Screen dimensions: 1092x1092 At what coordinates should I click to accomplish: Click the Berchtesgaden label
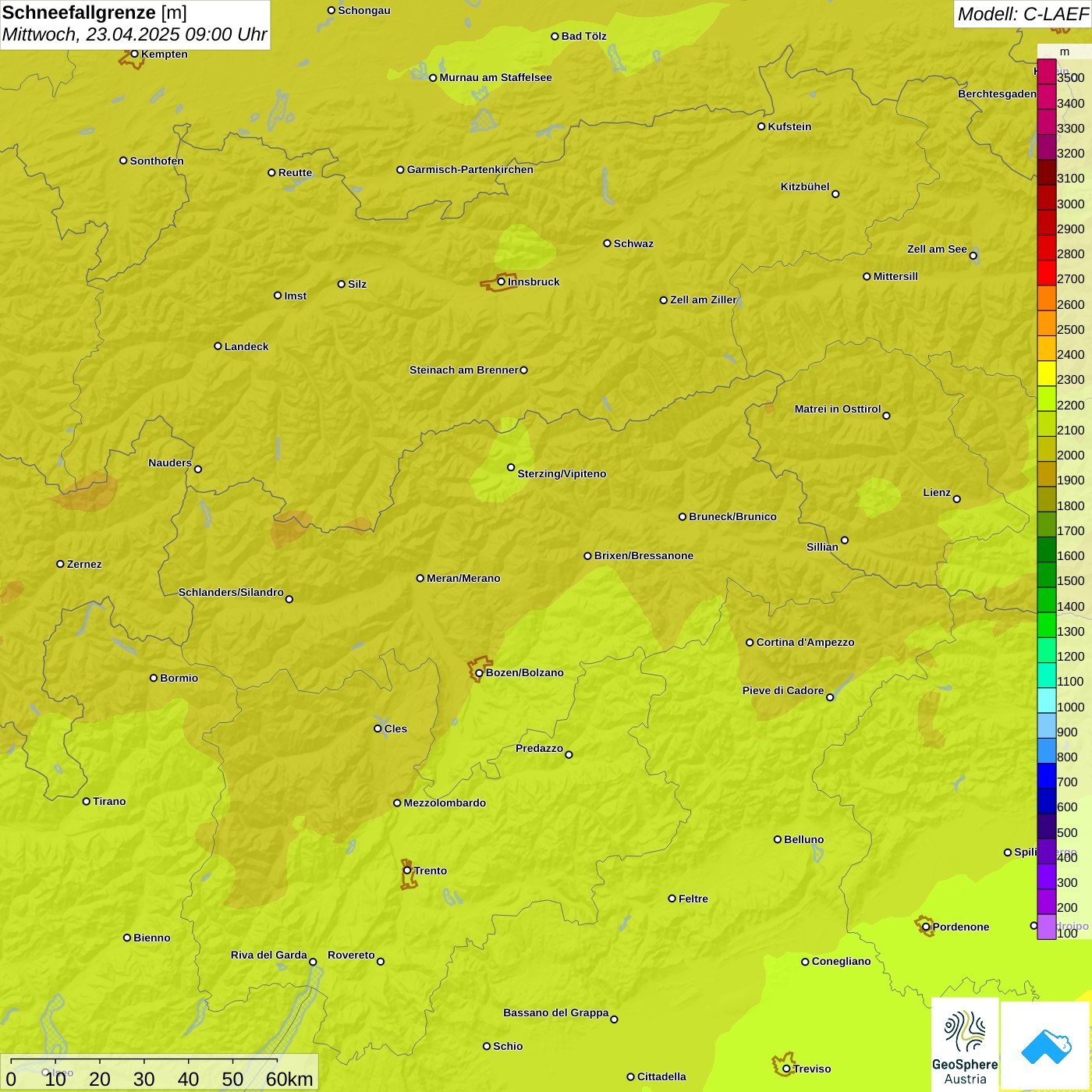coord(997,94)
